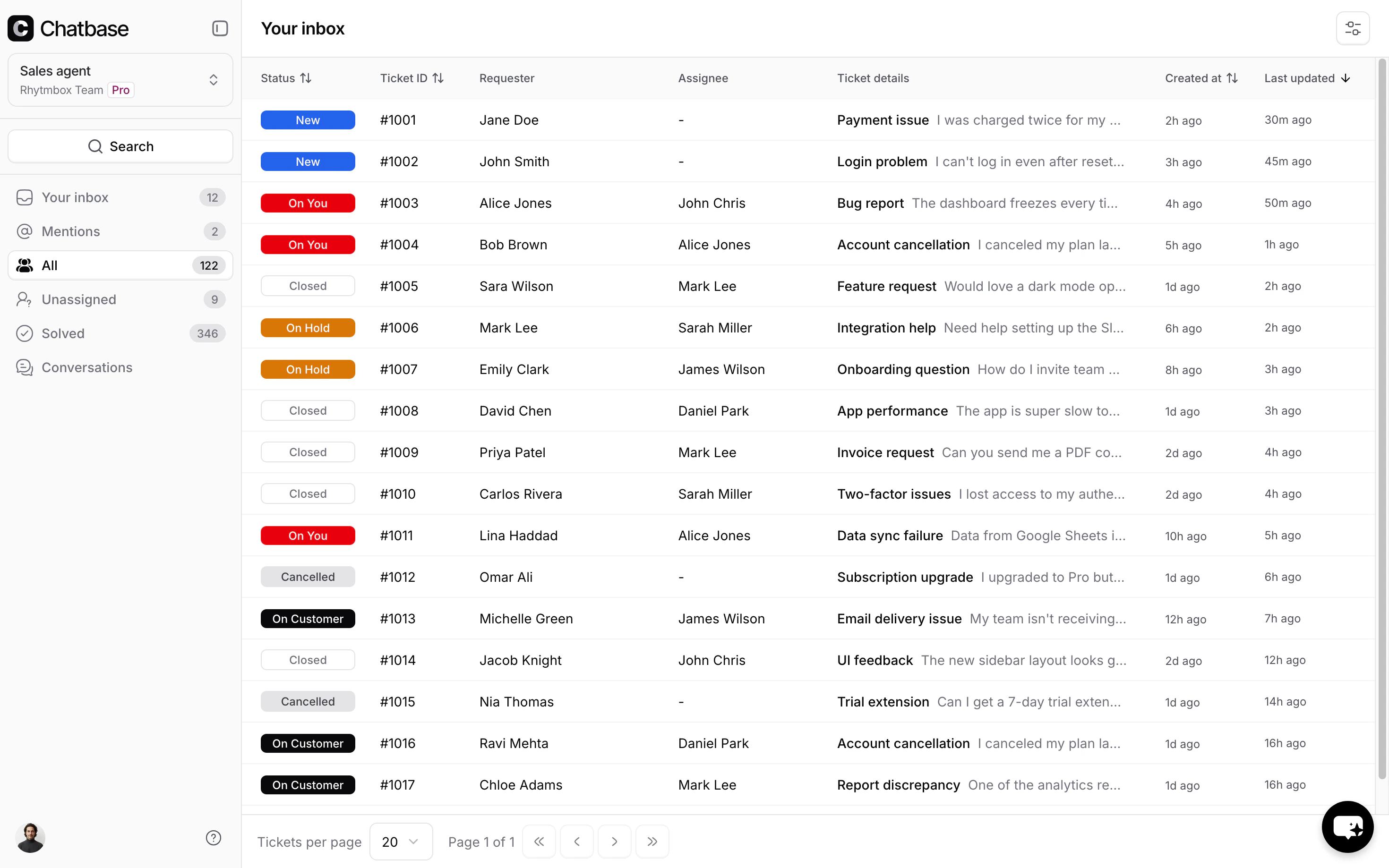Click the Chatbase logo icon

click(x=21, y=28)
